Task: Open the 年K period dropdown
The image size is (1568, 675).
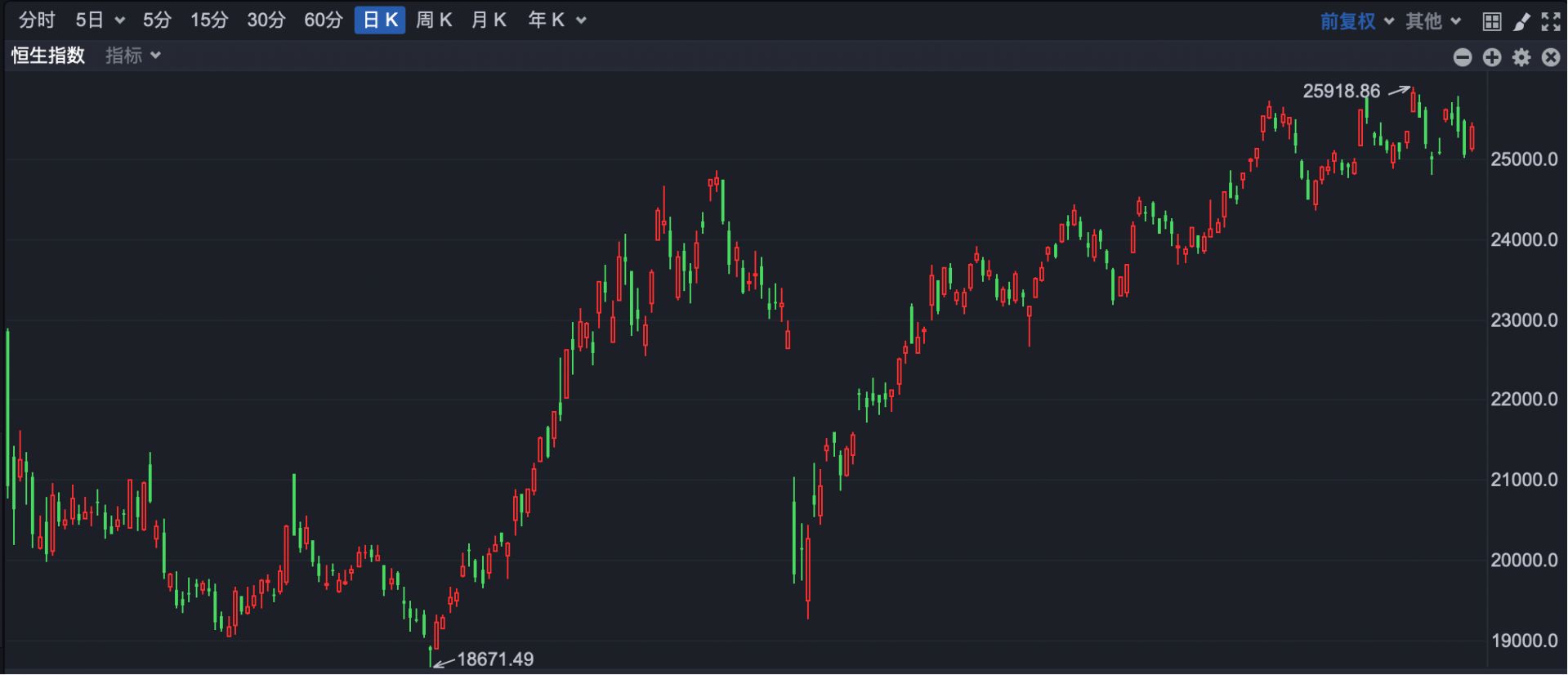Action: [x=581, y=20]
